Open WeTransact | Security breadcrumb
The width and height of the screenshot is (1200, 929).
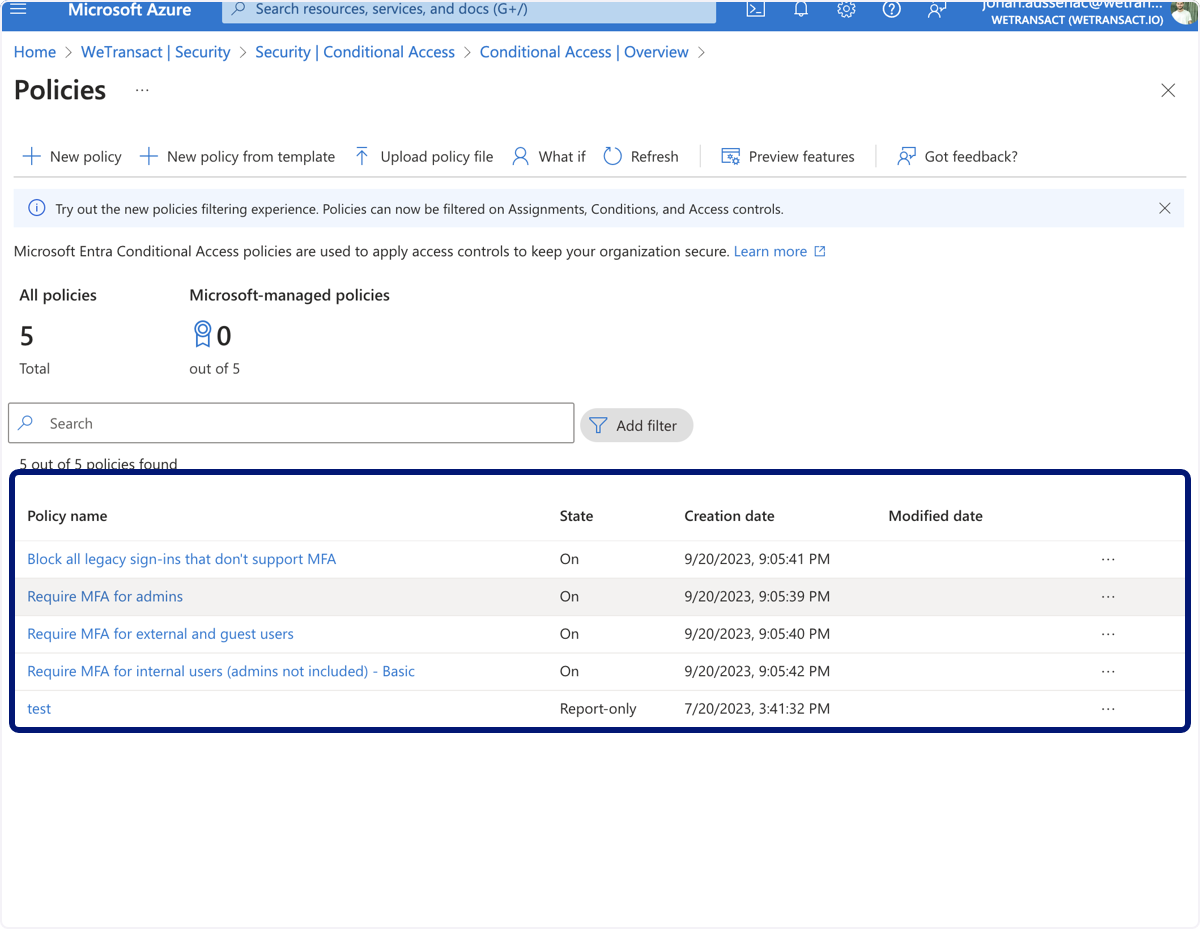pyautogui.click(x=155, y=52)
